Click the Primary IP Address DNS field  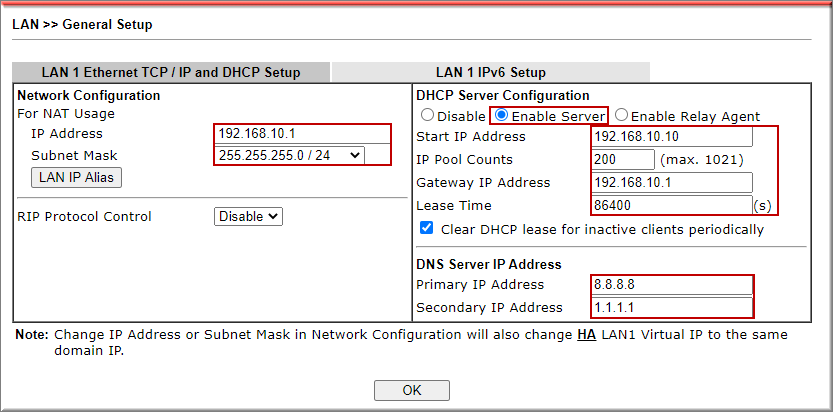(671, 285)
